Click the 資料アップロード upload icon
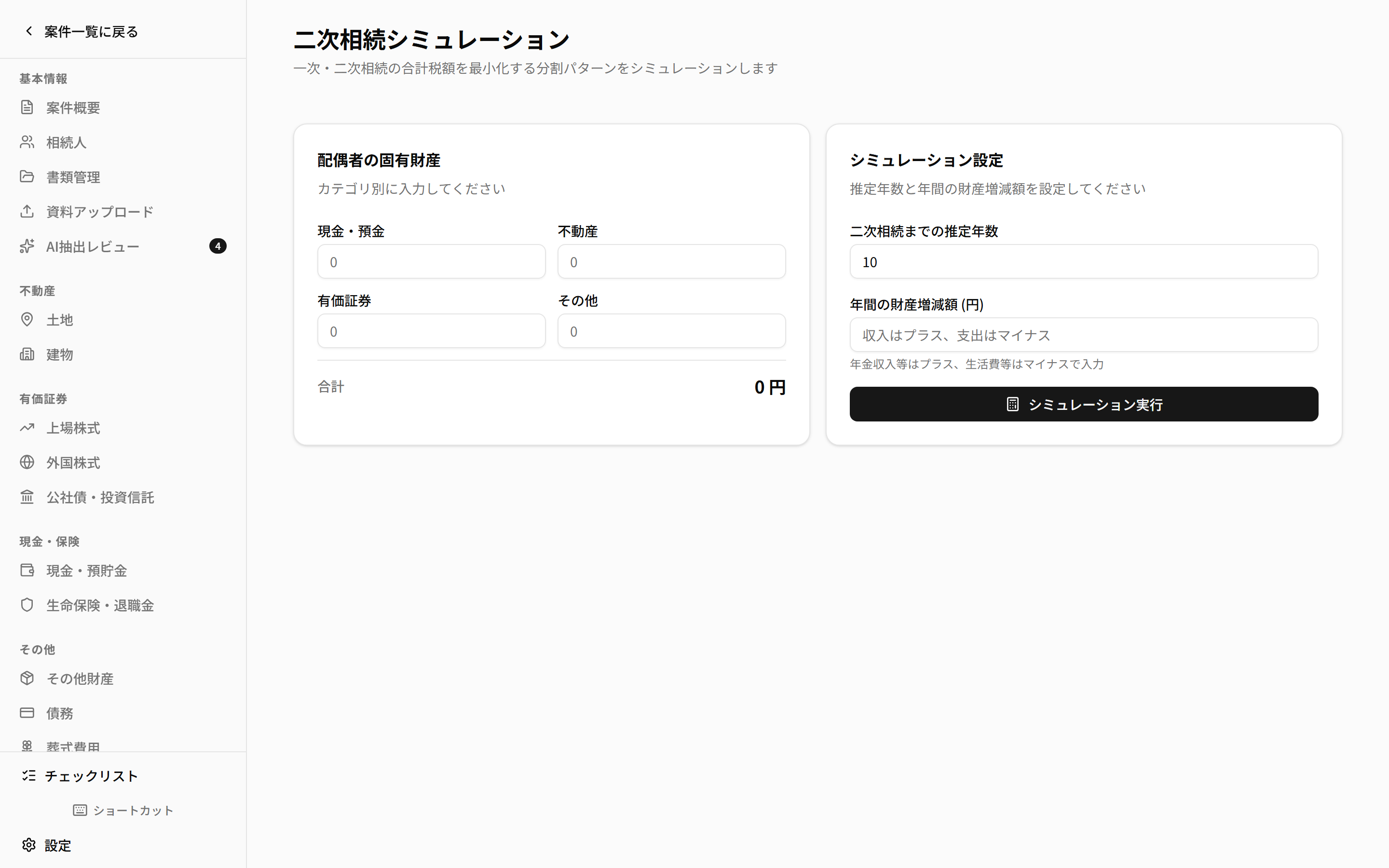This screenshot has width=1389, height=868. point(27,211)
